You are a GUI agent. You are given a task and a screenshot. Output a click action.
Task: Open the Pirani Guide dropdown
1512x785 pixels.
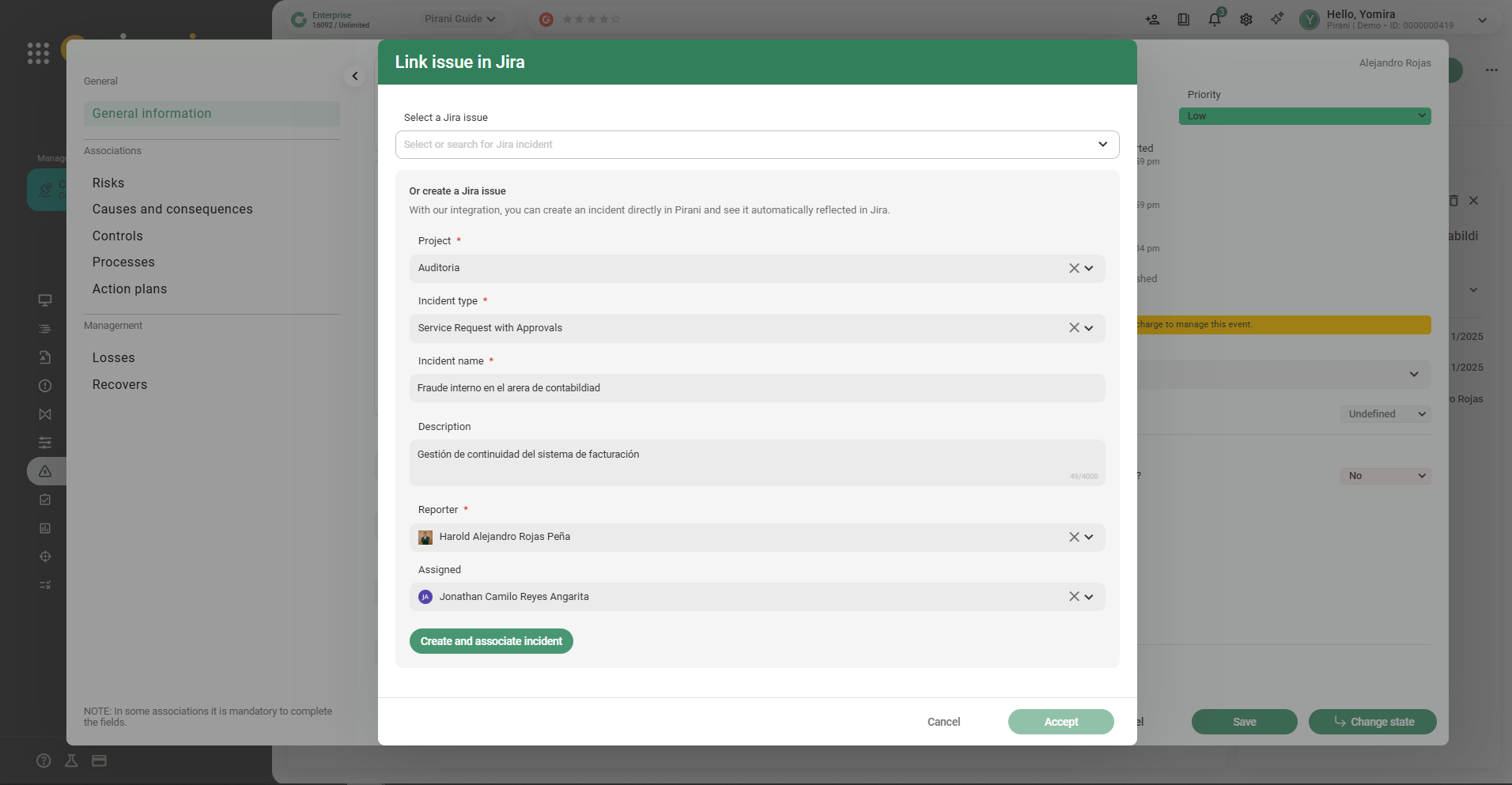(x=459, y=19)
